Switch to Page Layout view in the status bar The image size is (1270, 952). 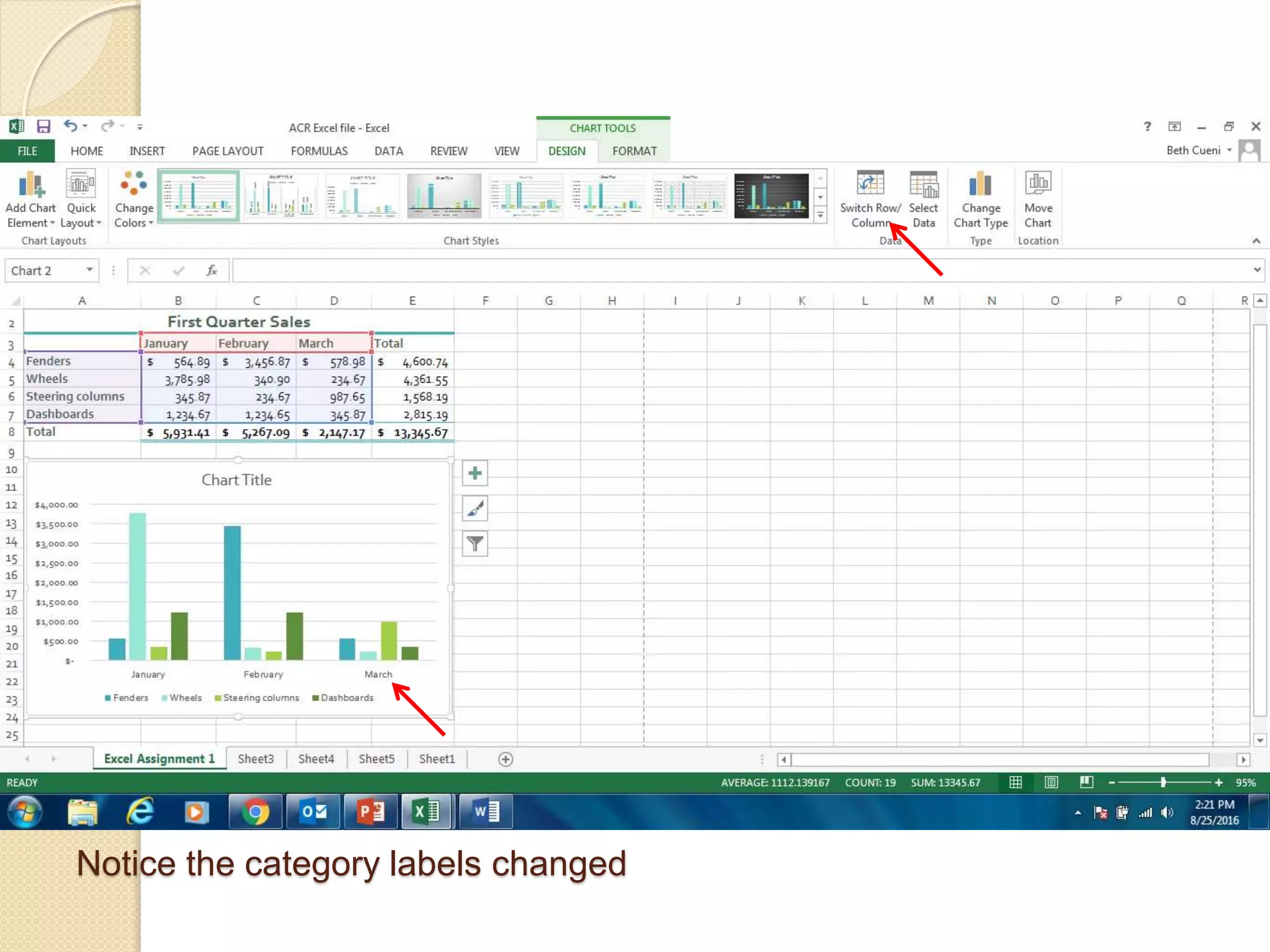pyautogui.click(x=1051, y=782)
